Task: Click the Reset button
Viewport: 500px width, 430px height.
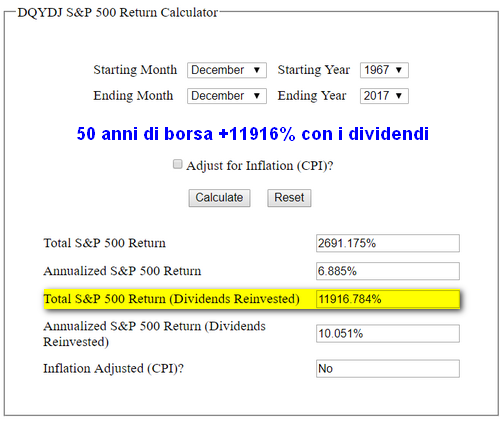Action: pos(289,198)
